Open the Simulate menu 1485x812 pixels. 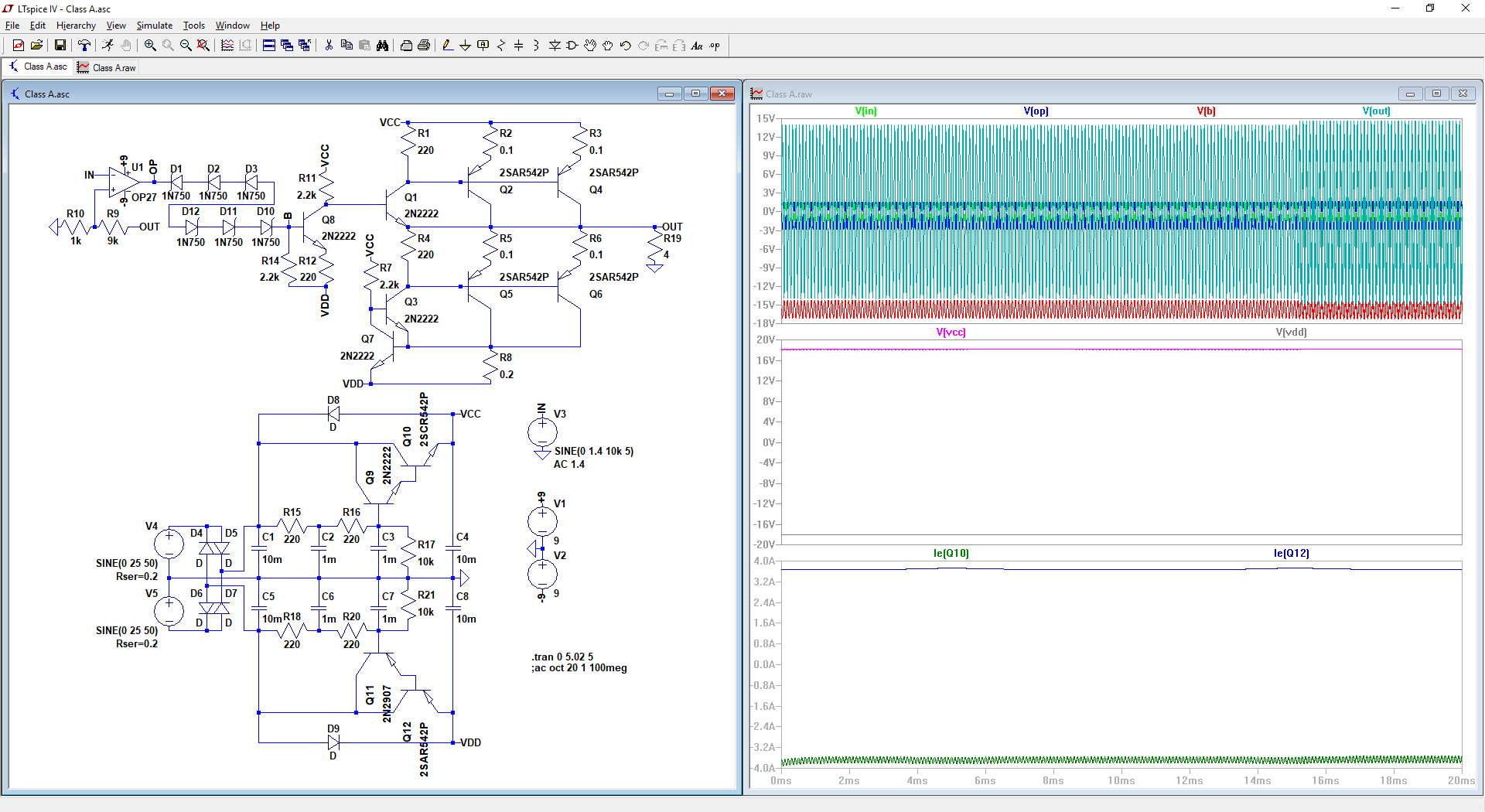(x=155, y=26)
